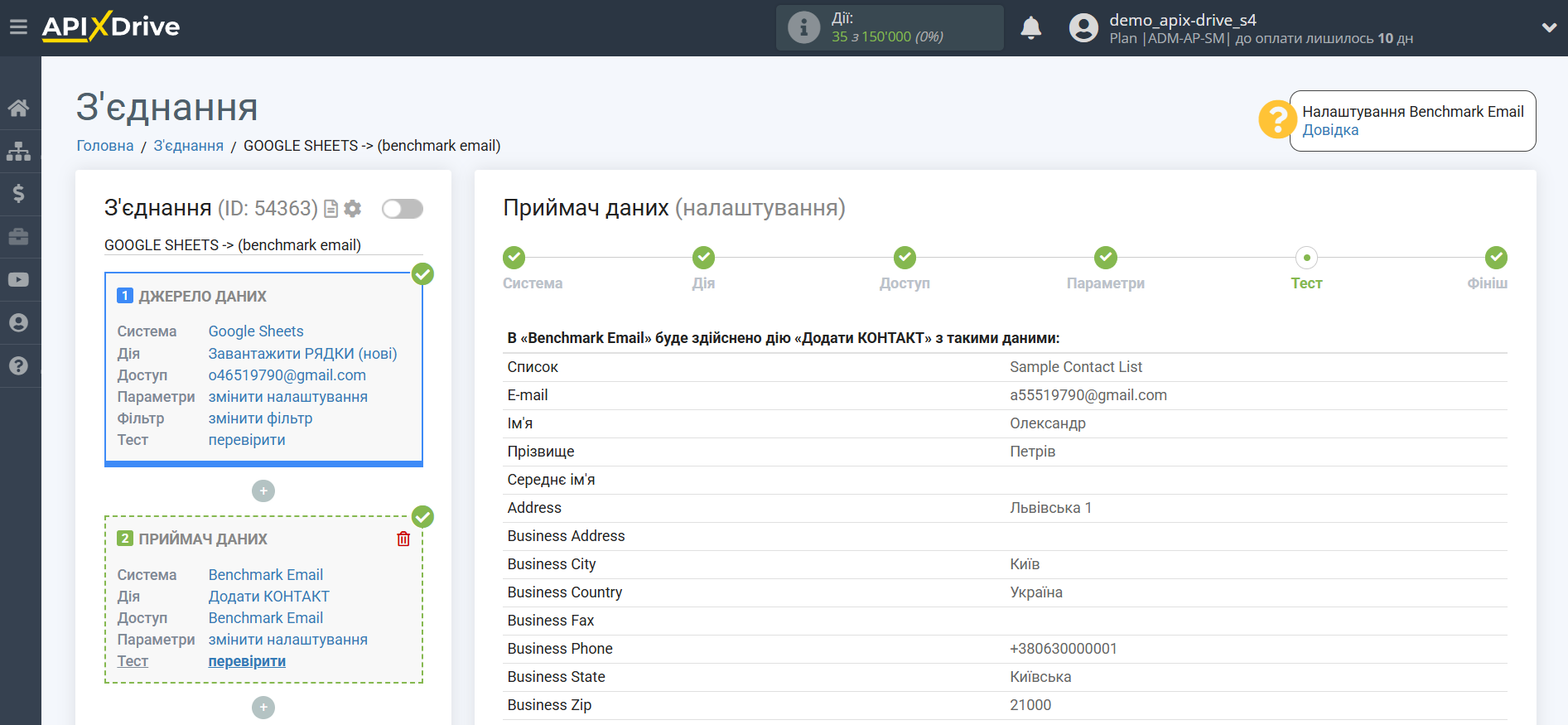This screenshot has width=1568, height=725.
Task: Click the actions counter 35 з 150'000
Action: [x=887, y=36]
